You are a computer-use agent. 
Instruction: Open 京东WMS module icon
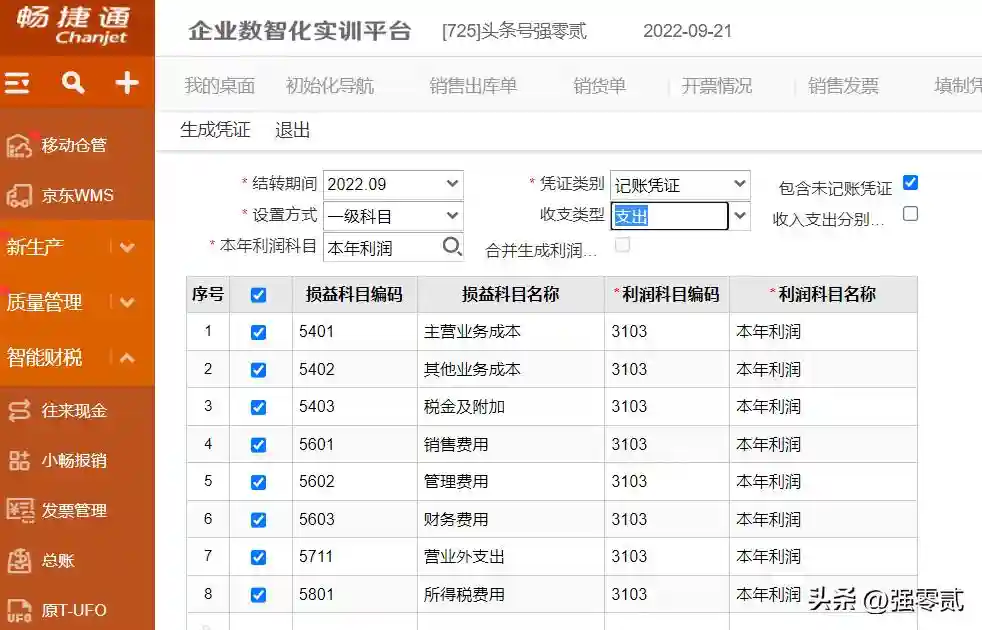coord(19,195)
